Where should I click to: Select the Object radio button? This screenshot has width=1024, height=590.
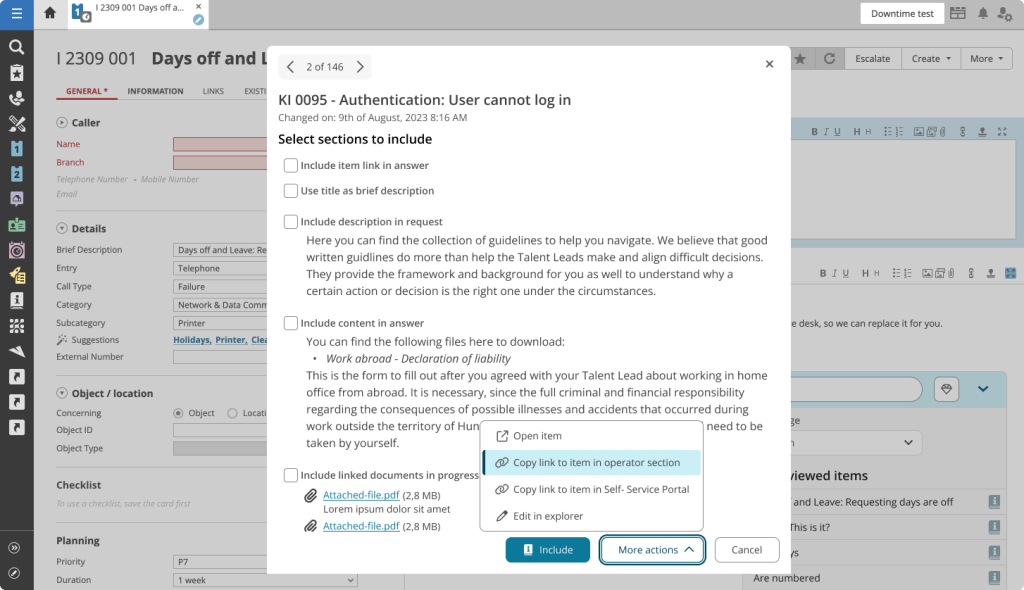point(179,413)
